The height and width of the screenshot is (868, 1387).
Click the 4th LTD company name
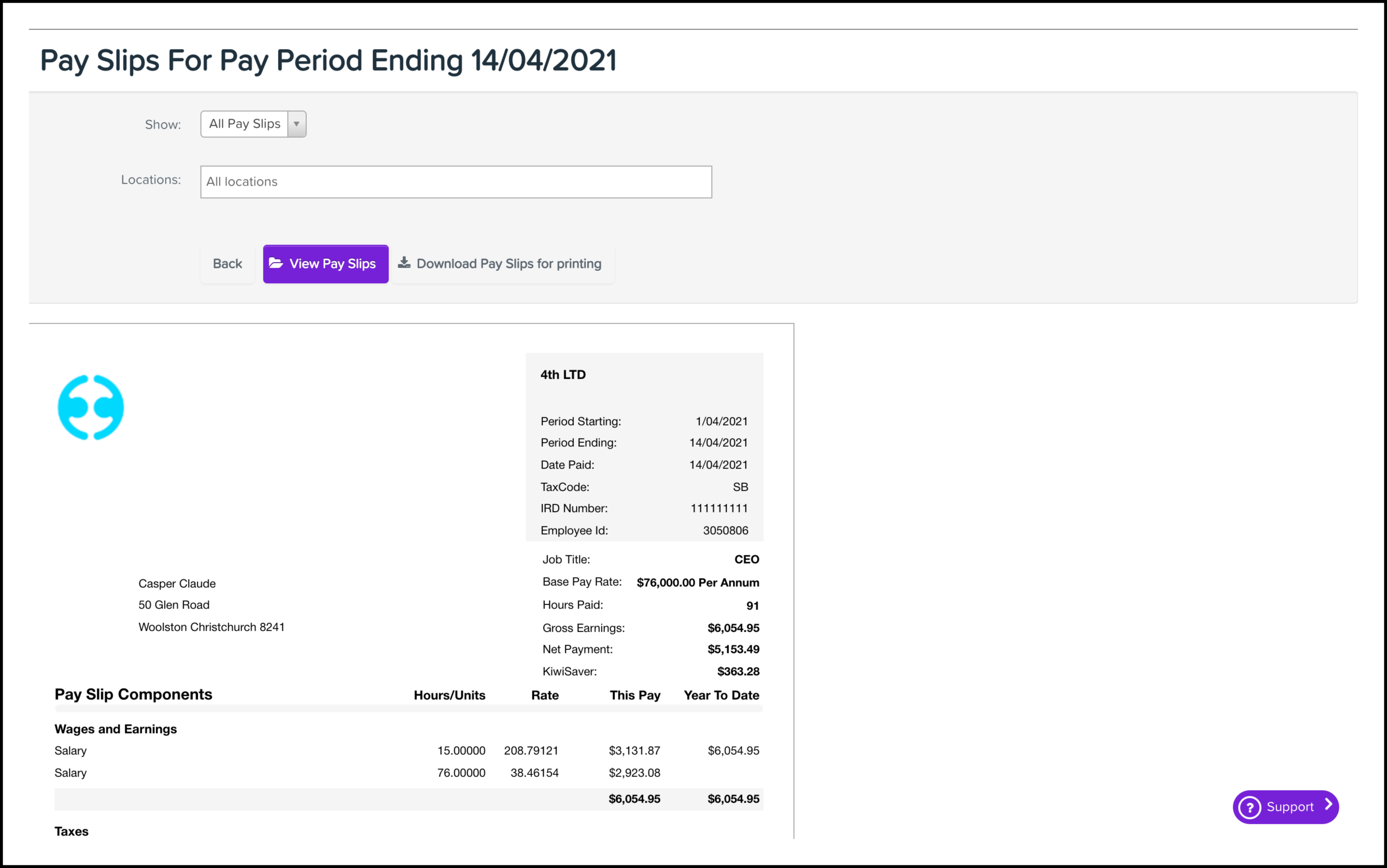[563, 375]
